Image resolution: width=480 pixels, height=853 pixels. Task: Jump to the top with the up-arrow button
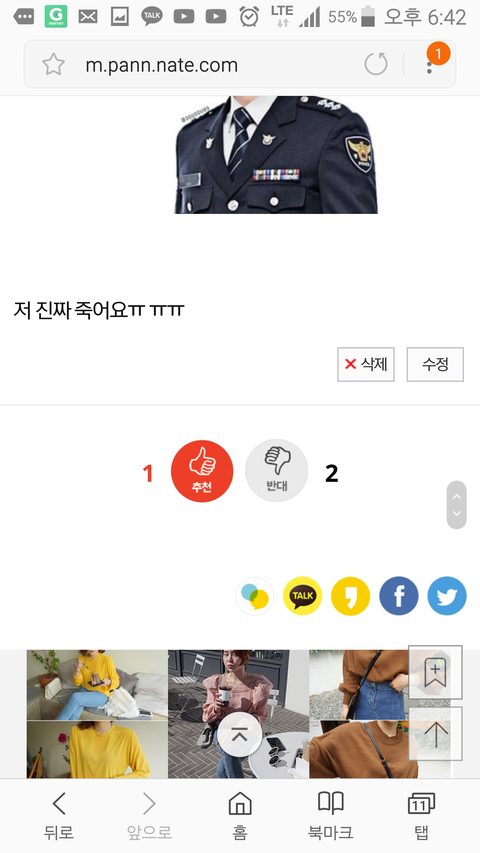(435, 734)
